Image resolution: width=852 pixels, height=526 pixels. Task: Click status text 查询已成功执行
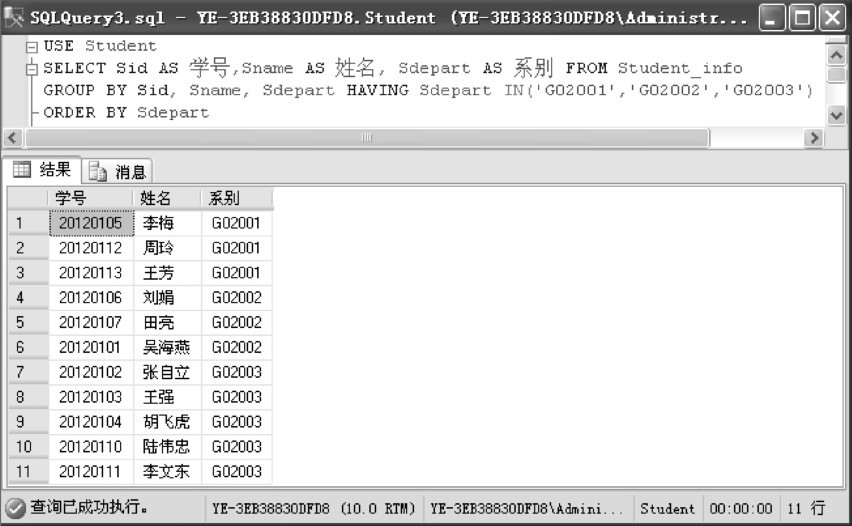89,508
